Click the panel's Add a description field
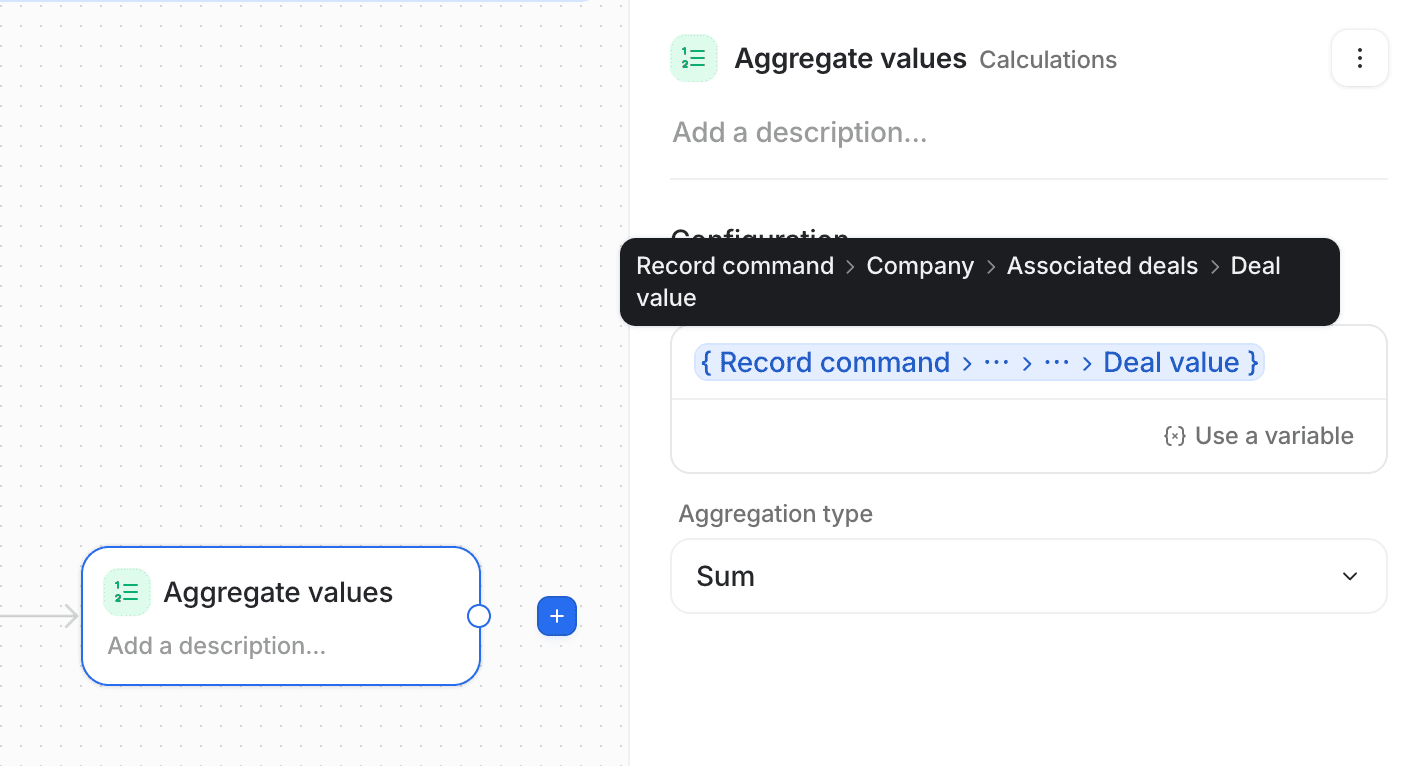 (x=800, y=132)
